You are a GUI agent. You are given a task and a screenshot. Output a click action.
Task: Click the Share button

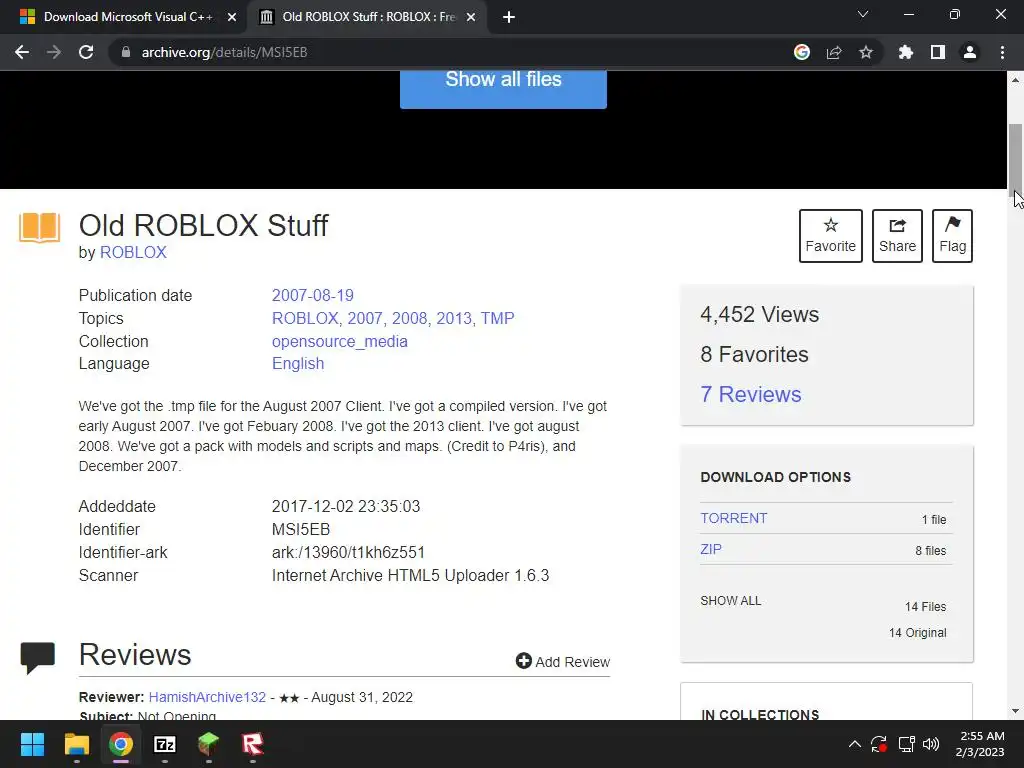tap(897, 236)
